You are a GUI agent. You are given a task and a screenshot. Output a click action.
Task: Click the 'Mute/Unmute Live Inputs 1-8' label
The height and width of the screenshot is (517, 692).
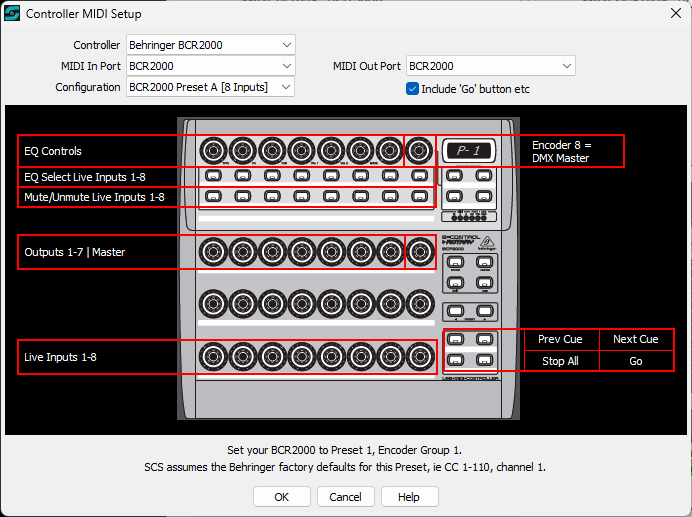[x=94, y=197]
